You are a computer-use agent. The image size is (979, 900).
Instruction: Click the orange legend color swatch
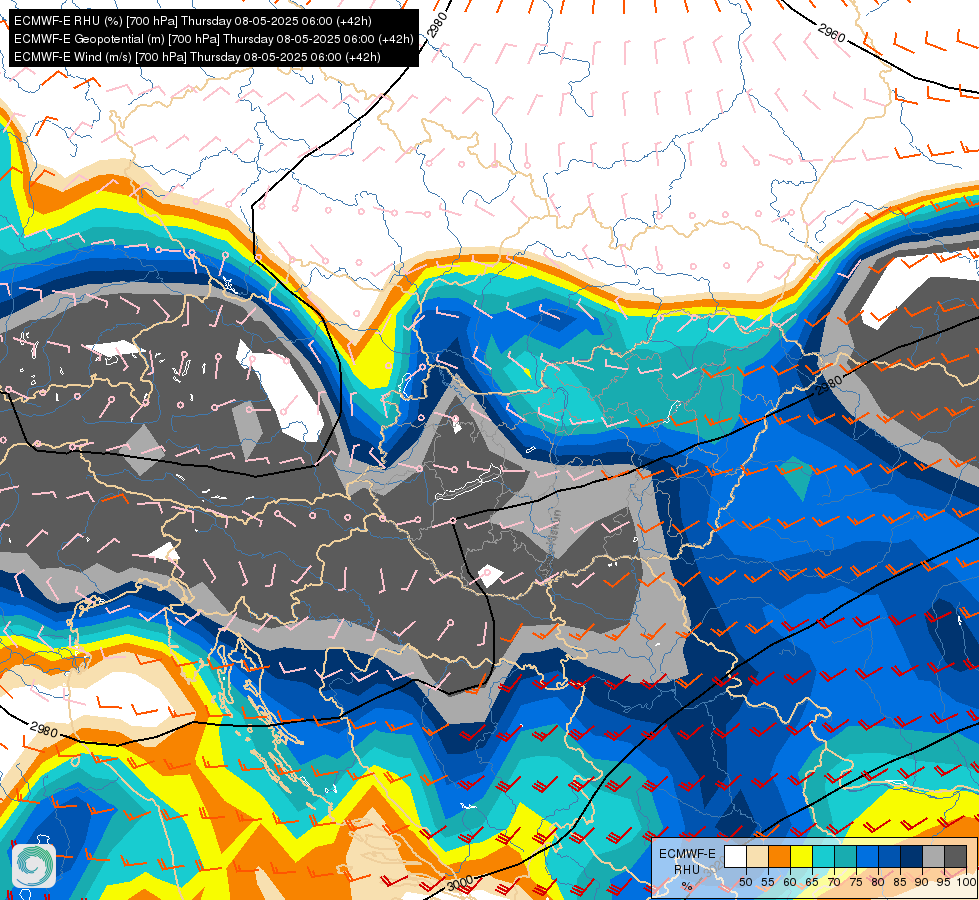point(779,856)
